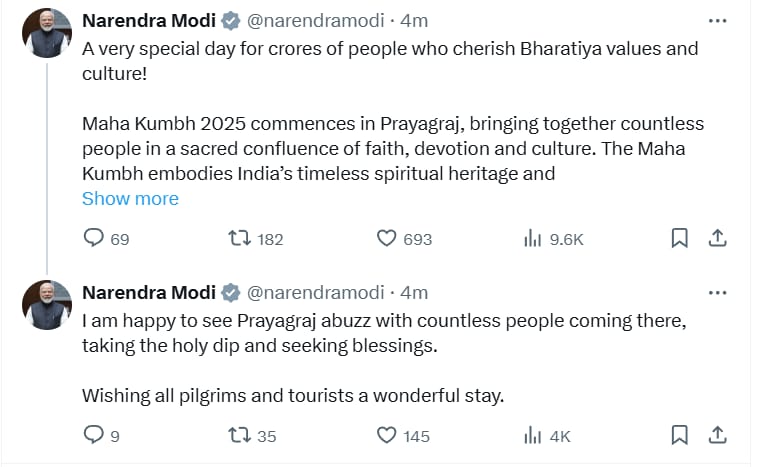Open Narendra Modi profile from first tweet name
The image size is (759, 467).
[x=149, y=20]
